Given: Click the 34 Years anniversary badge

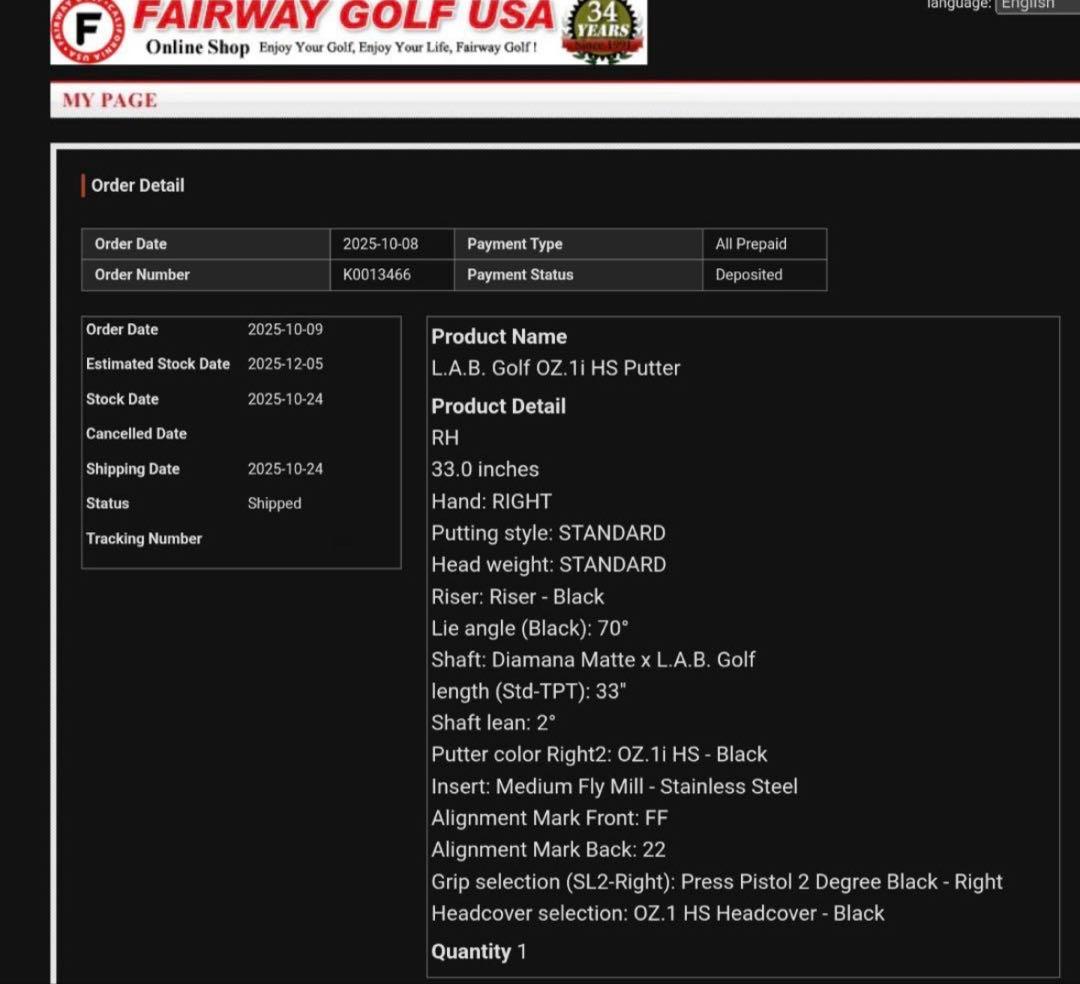Looking at the screenshot, I should (604, 31).
